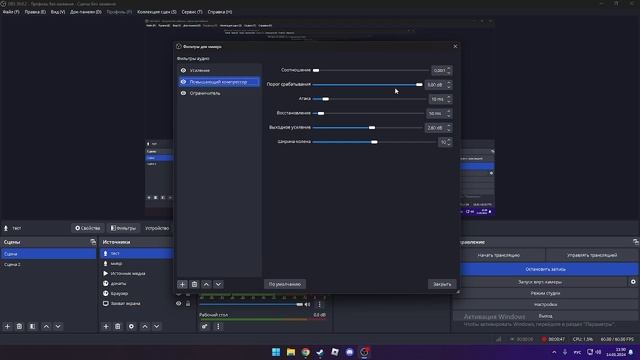Delete the selected scene with the trash icon
The width and height of the screenshot is (640, 360).
19,327
